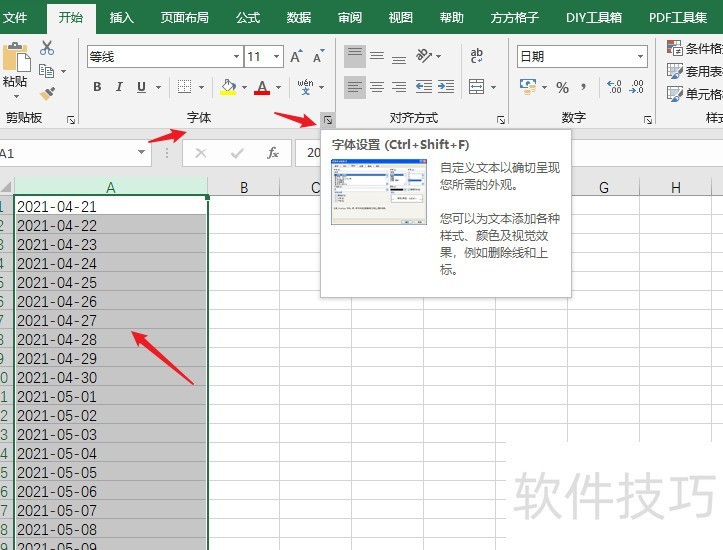Select the Format Painter brush
Screen dimensions: 723x550
click(47, 94)
